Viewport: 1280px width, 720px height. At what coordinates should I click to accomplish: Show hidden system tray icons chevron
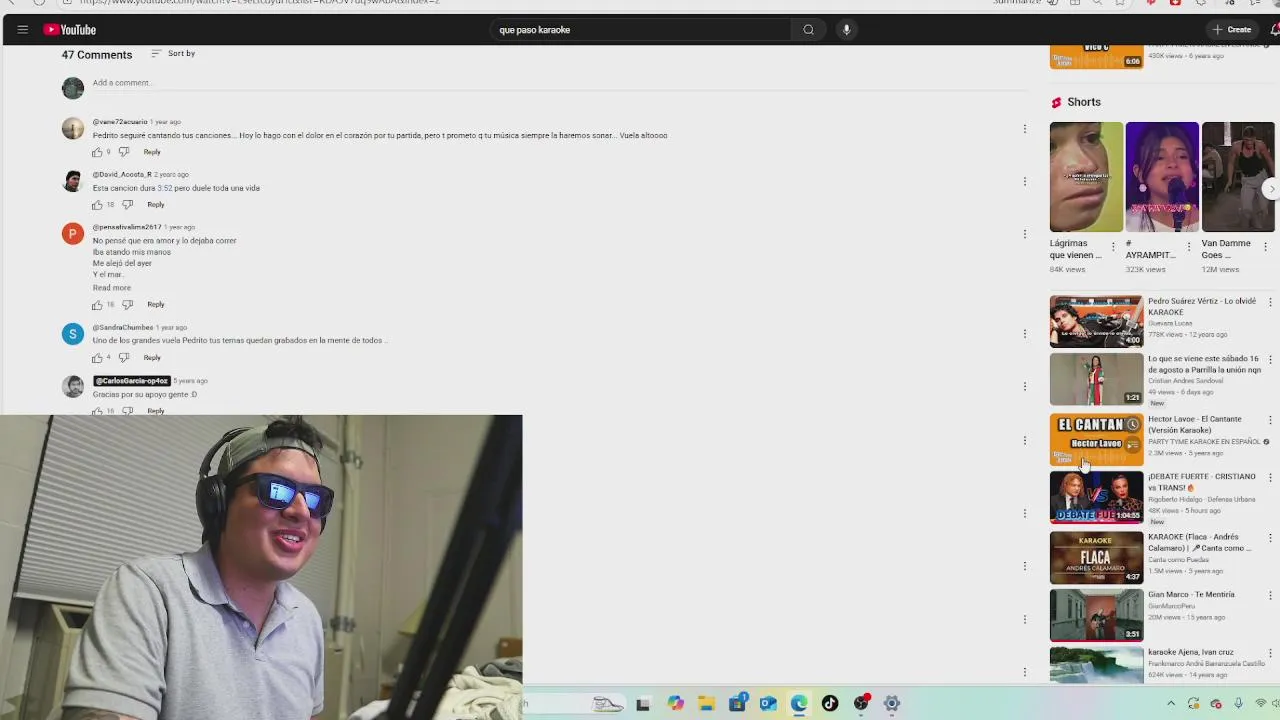point(1171,704)
